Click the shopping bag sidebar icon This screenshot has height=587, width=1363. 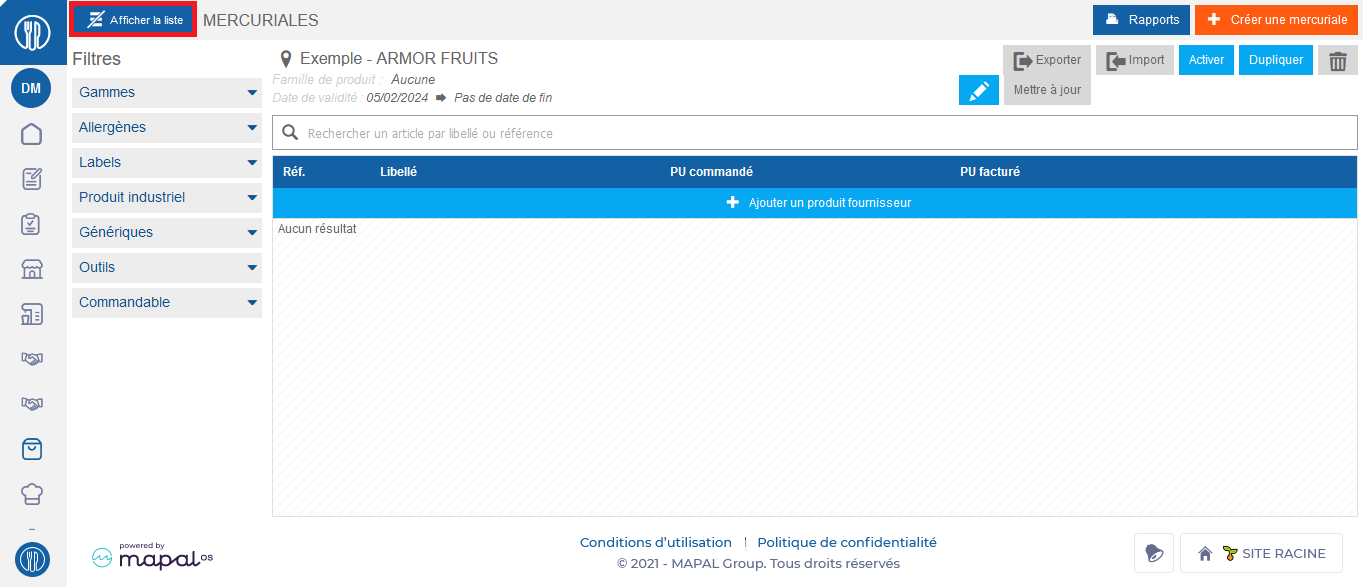click(x=31, y=449)
